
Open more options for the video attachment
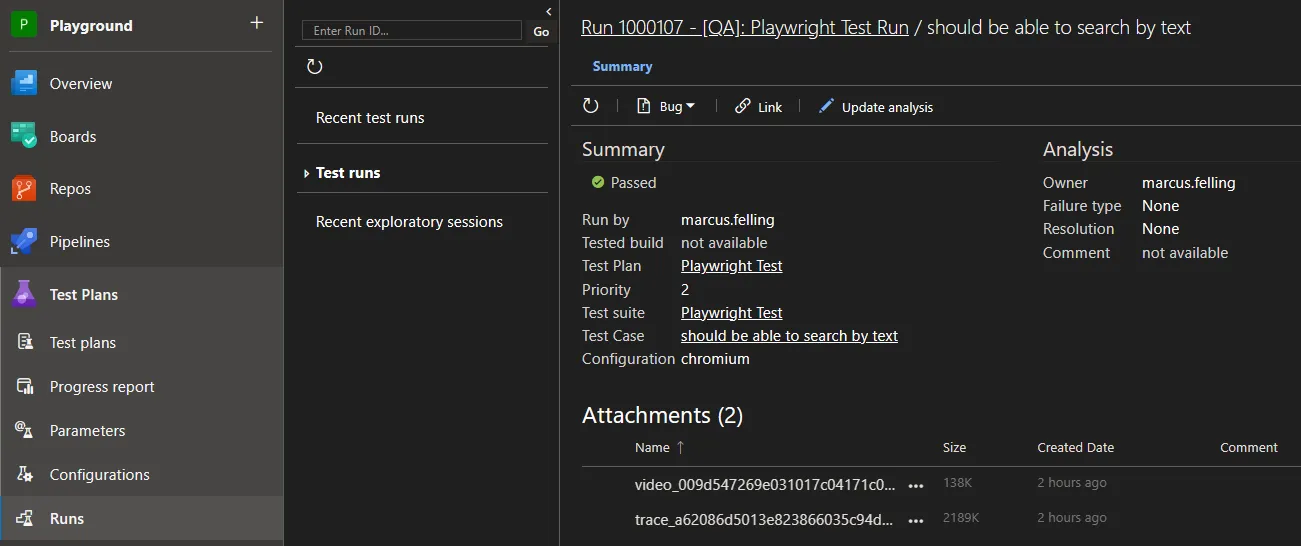click(915, 485)
